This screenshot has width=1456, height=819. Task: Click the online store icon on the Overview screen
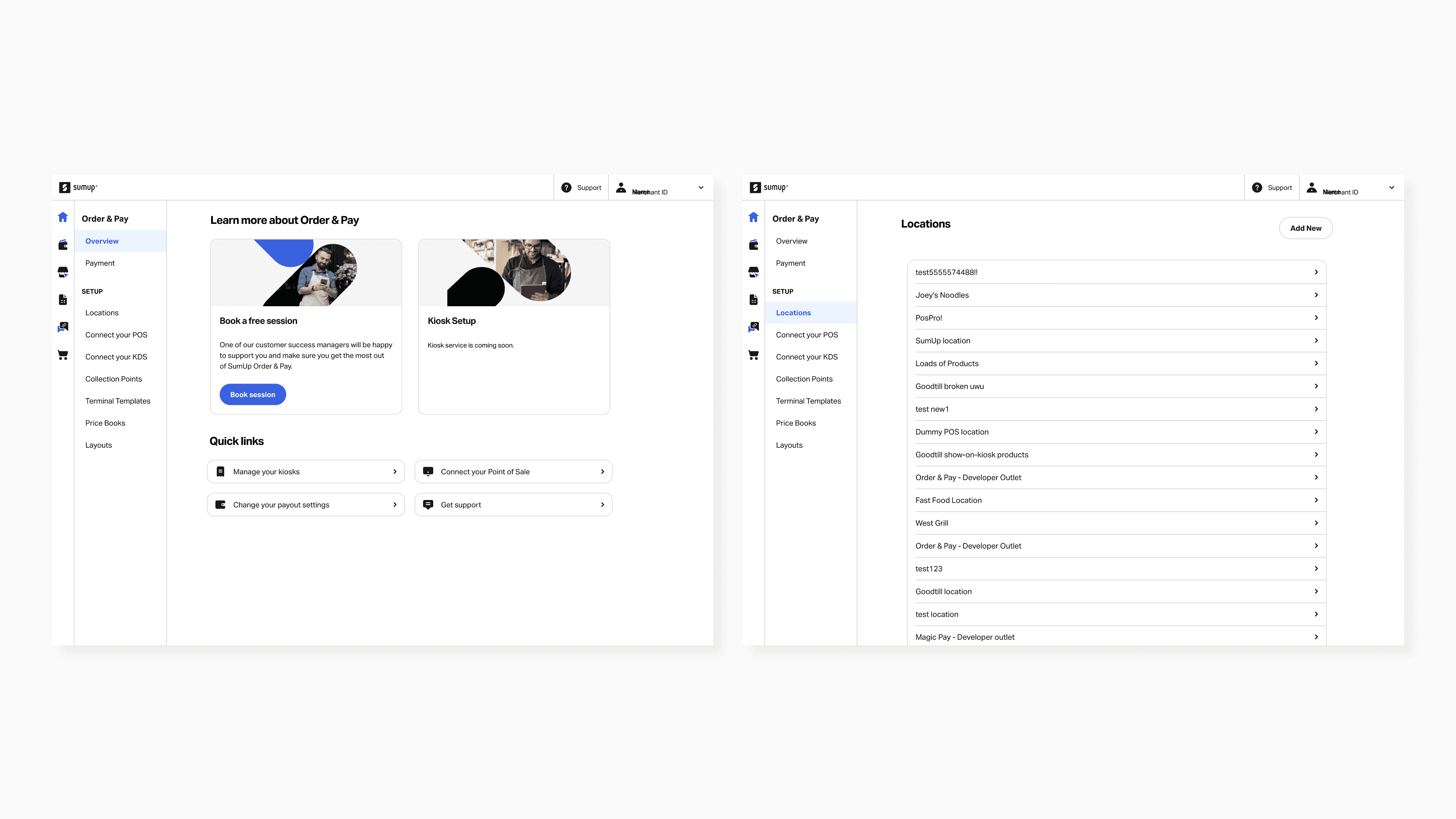coord(63,272)
